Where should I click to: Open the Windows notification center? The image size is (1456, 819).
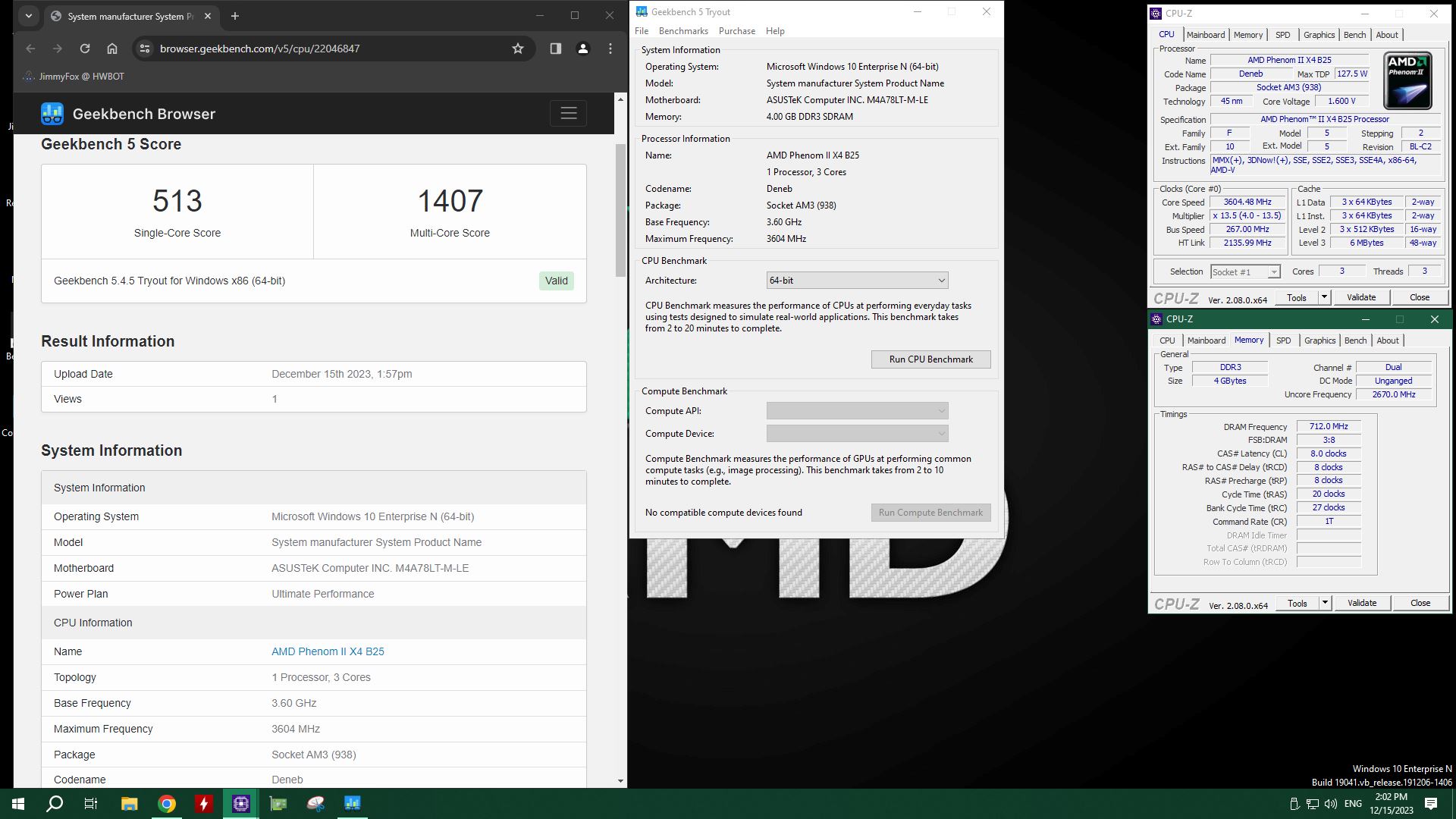click(1431, 804)
